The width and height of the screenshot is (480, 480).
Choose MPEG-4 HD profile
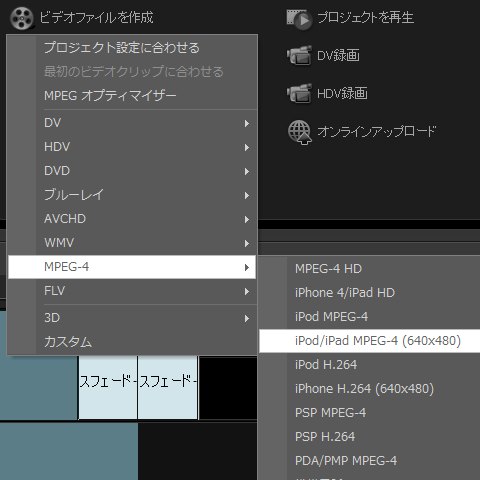click(x=370, y=269)
